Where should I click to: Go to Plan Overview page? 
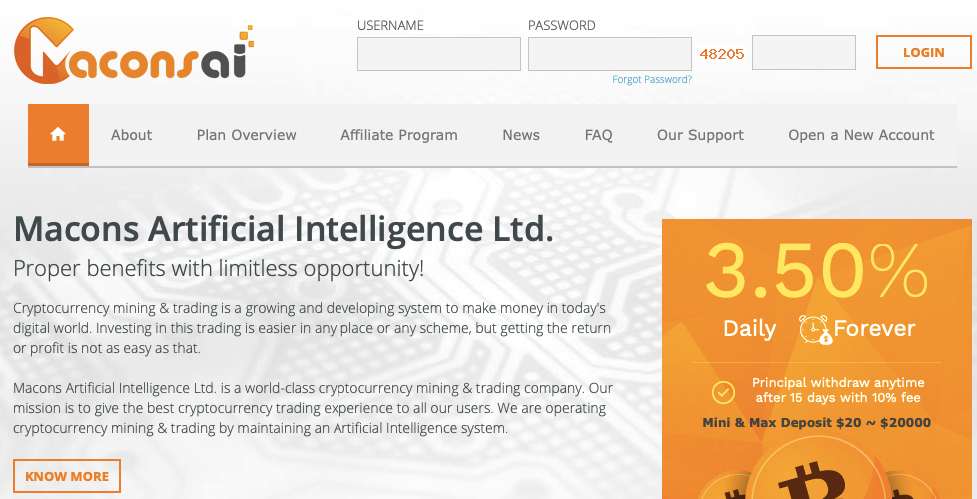[x=247, y=135]
